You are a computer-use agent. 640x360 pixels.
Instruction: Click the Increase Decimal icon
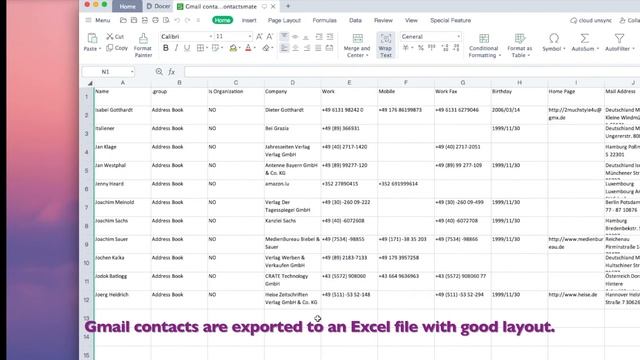(445, 48)
